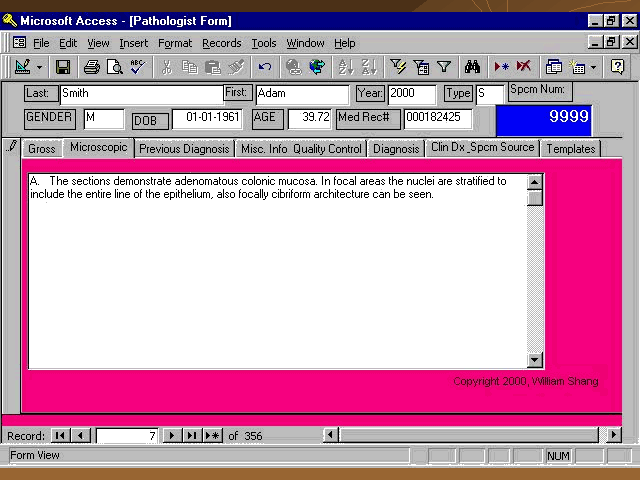Screen dimensions: 640x480
Task: Open Print Preview from the toolbar
Action: [114, 67]
